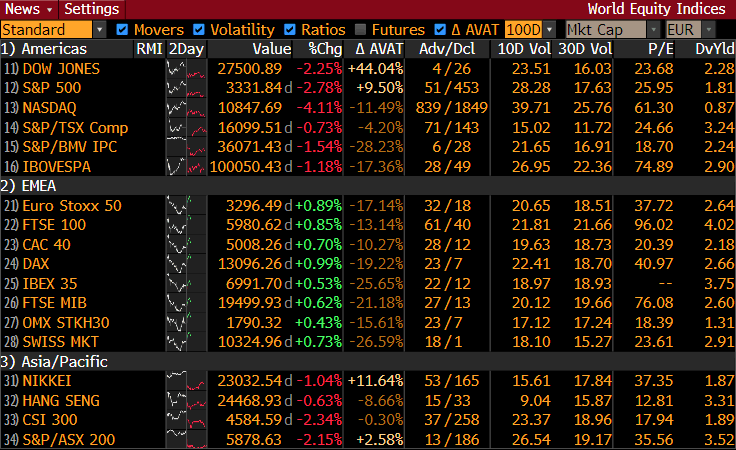
Task: Open the DAX 2Day sparkline chart
Action: coord(186,264)
